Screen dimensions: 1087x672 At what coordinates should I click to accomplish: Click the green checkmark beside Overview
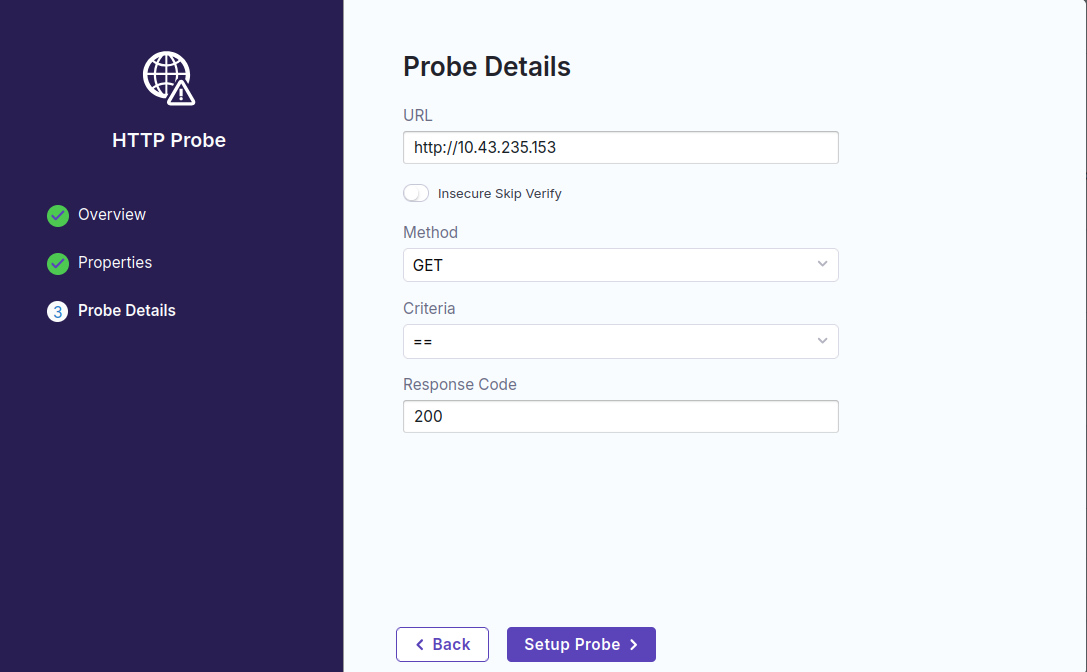point(58,215)
